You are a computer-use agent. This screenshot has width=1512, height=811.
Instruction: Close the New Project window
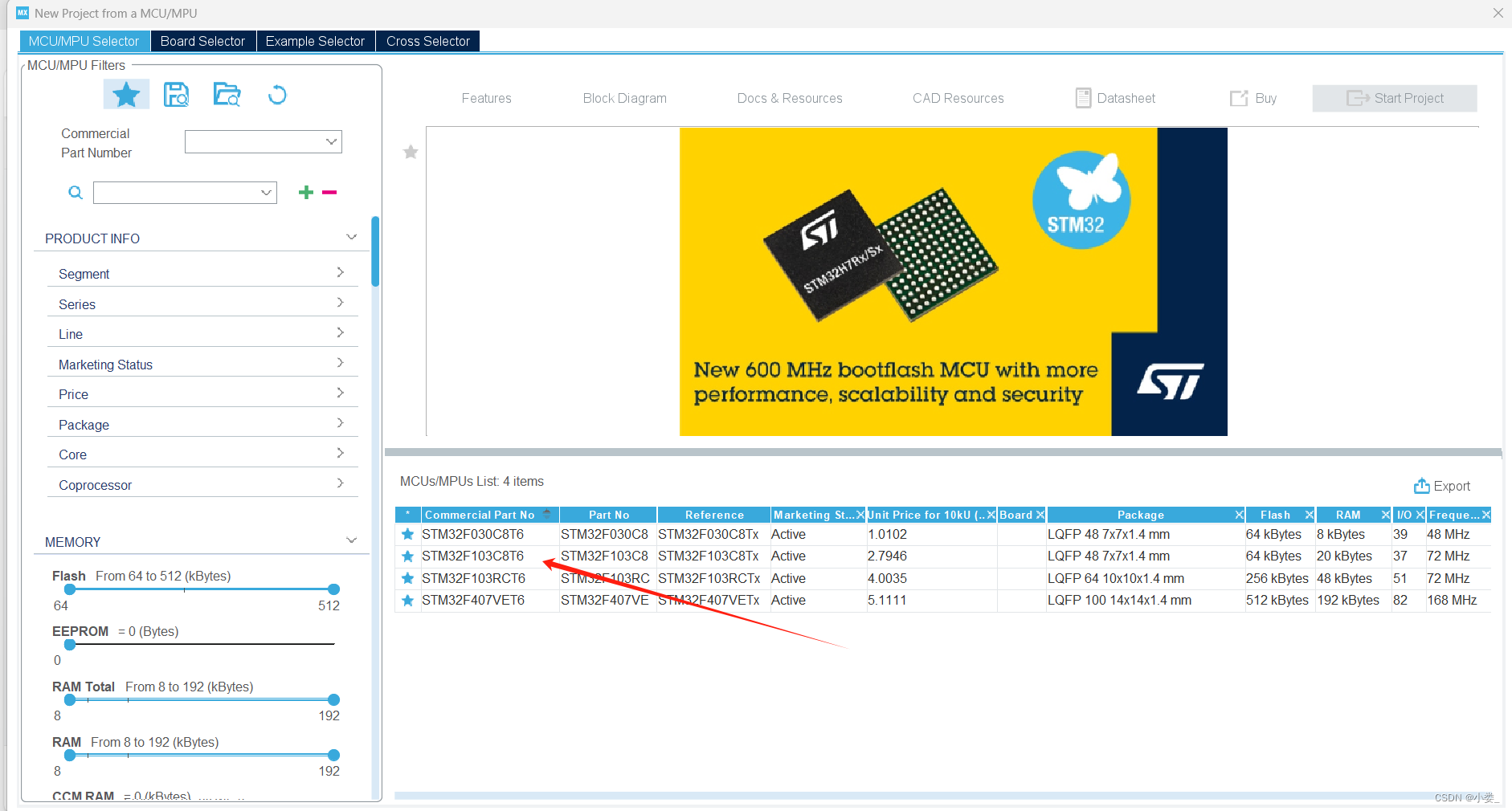click(1498, 13)
